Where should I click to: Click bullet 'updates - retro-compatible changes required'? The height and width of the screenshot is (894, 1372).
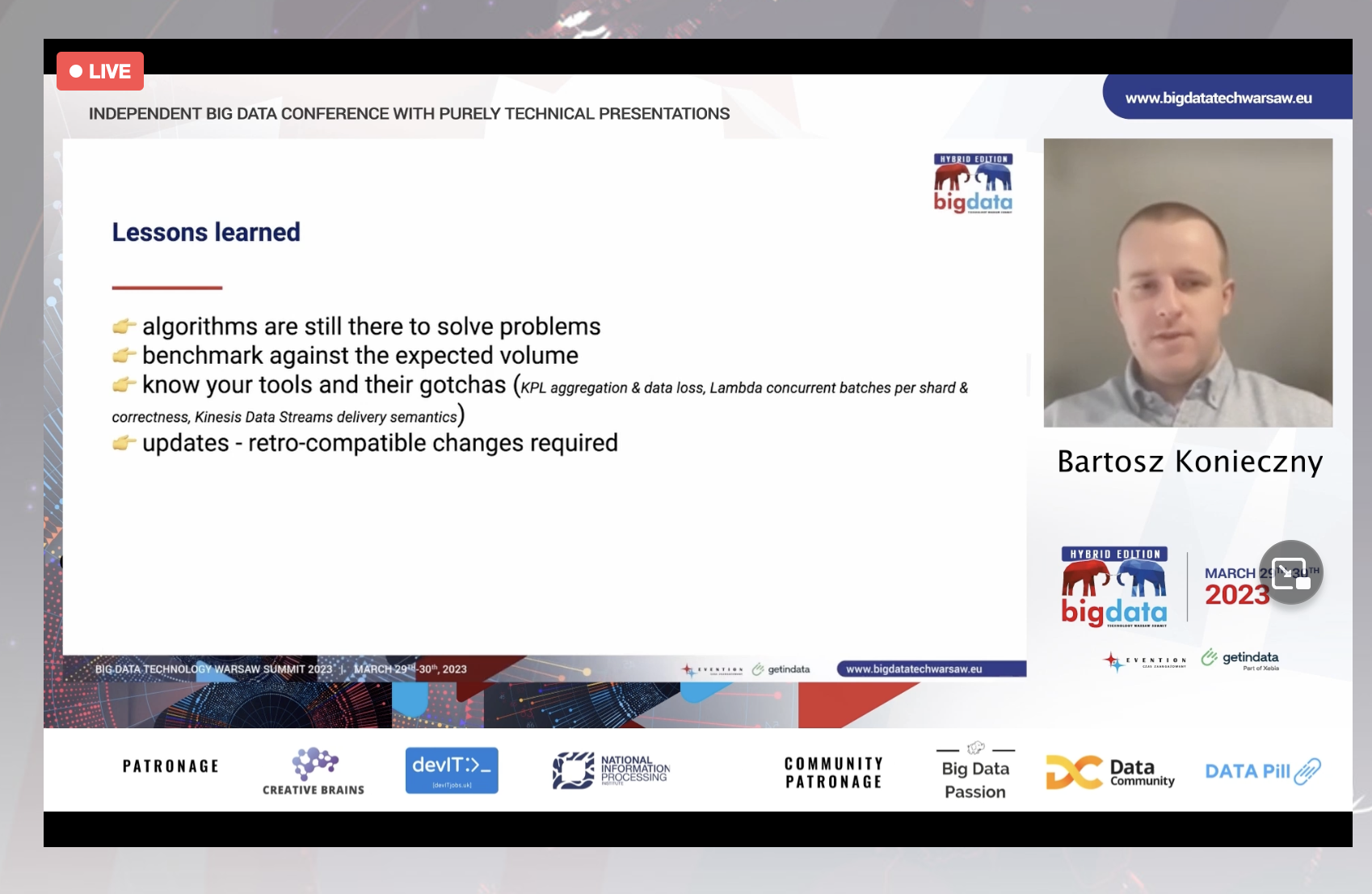(380, 443)
